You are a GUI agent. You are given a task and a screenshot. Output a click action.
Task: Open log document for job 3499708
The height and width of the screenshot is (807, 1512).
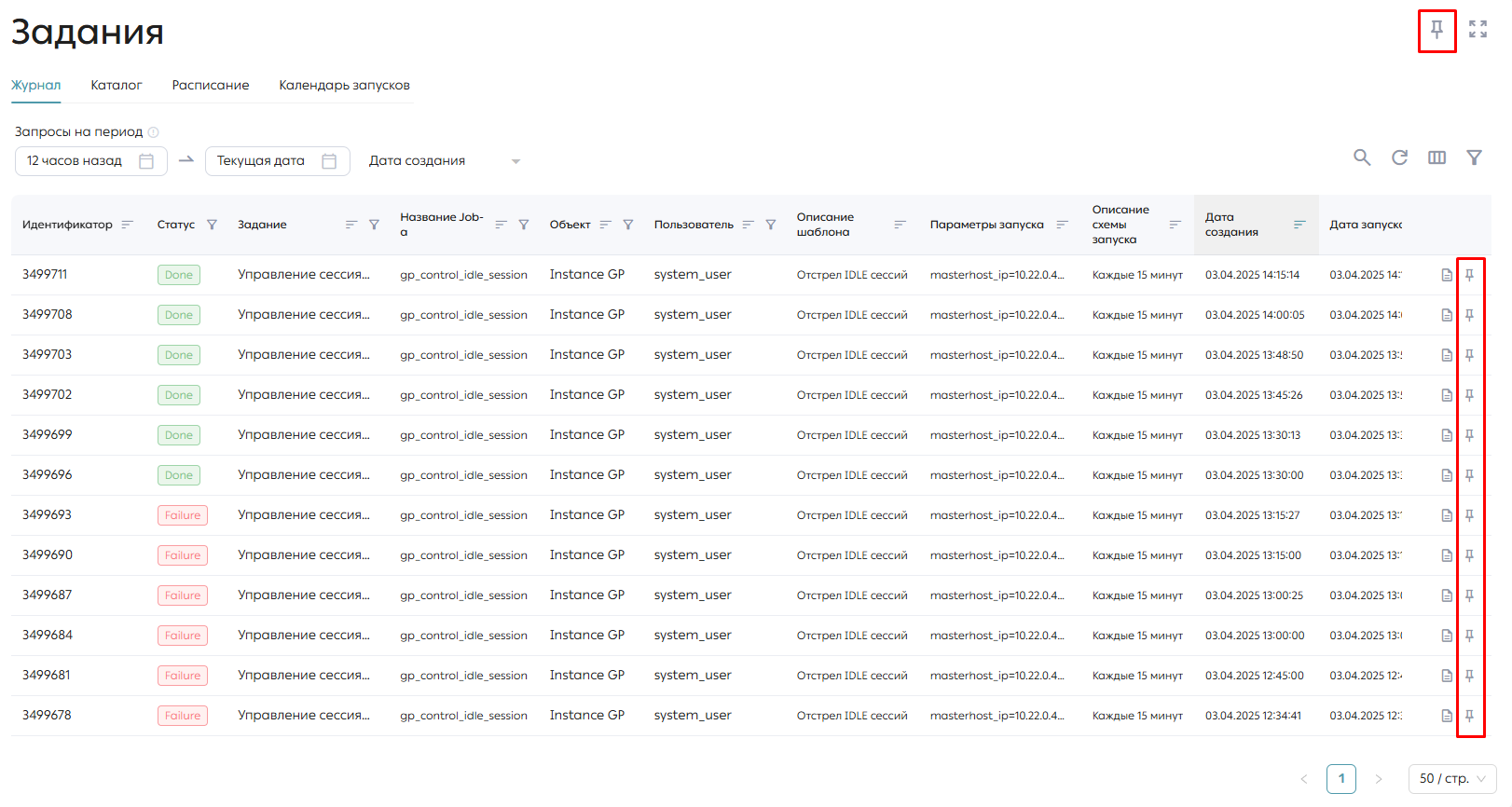[x=1447, y=315]
